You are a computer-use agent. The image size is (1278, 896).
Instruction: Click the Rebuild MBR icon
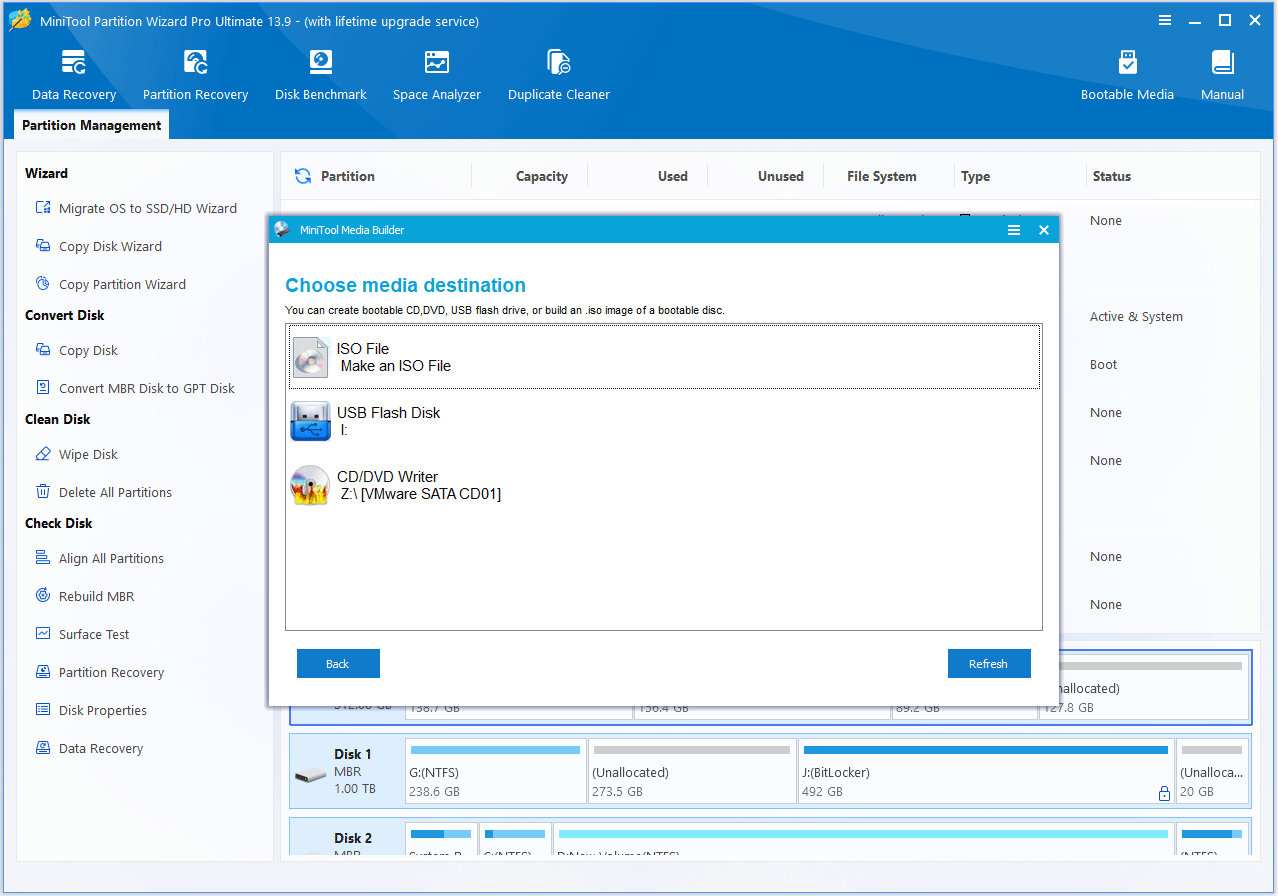(x=43, y=596)
